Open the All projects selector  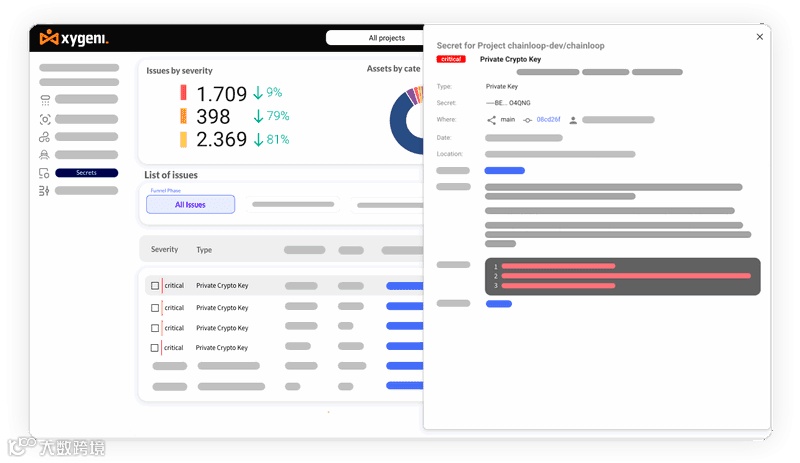click(375, 38)
